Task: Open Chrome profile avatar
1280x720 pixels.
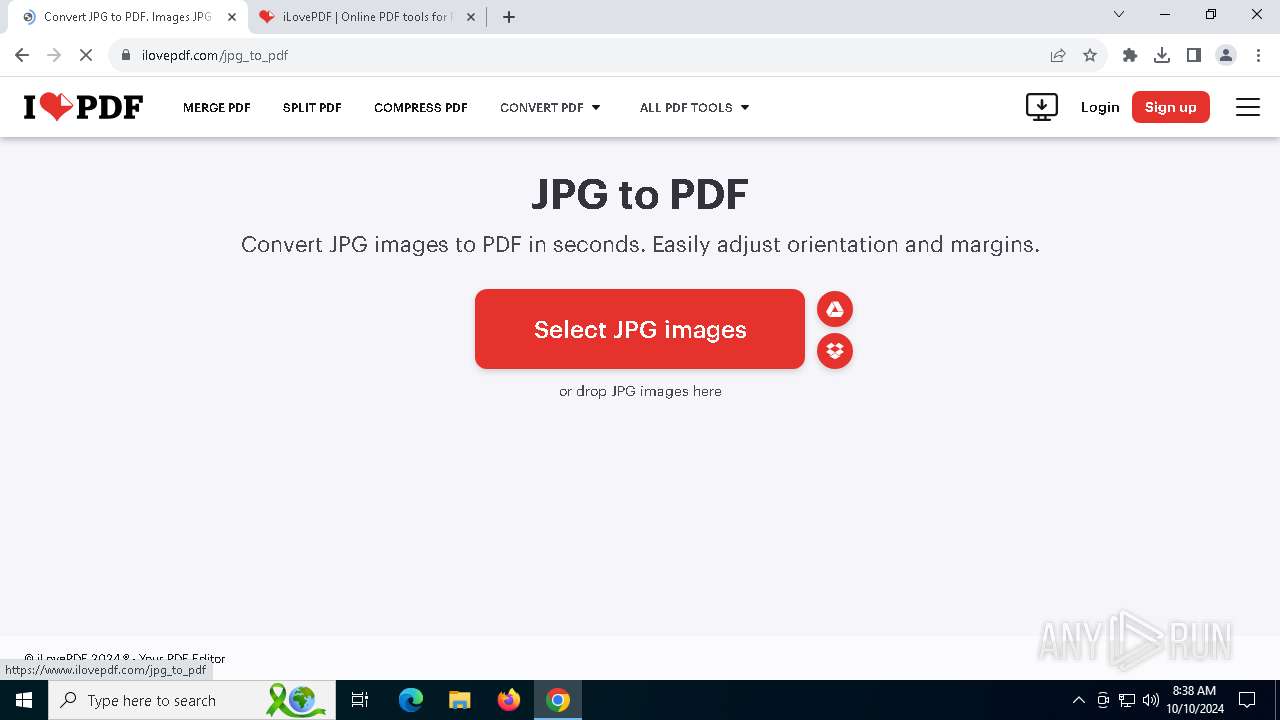Action: click(1226, 55)
